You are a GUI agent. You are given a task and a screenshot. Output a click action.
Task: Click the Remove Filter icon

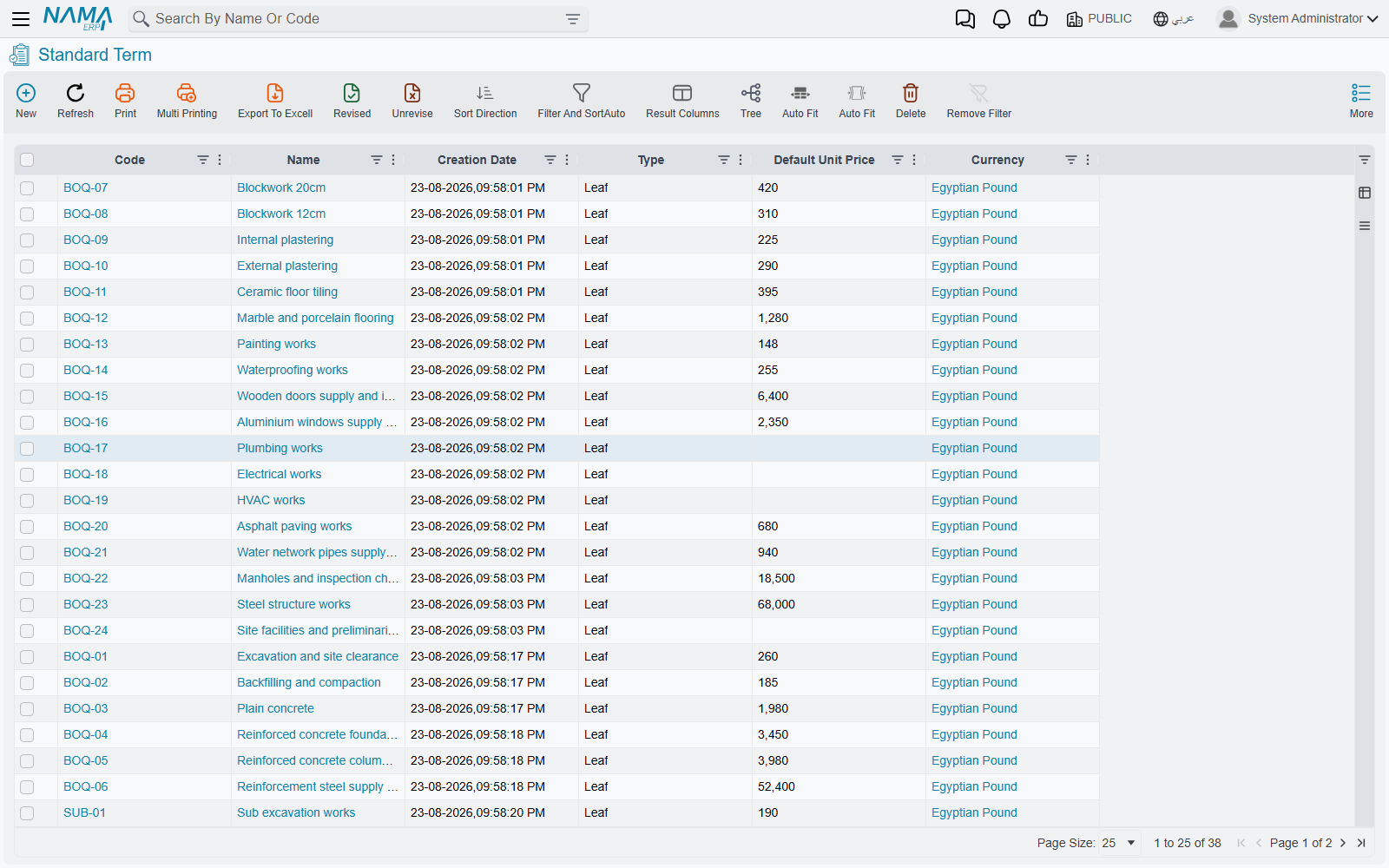click(x=979, y=93)
